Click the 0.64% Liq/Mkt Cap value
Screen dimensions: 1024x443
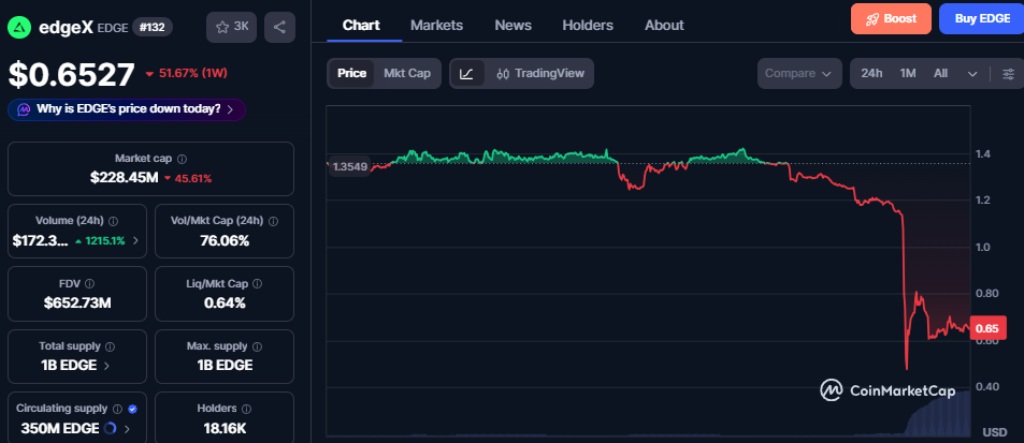(x=224, y=303)
